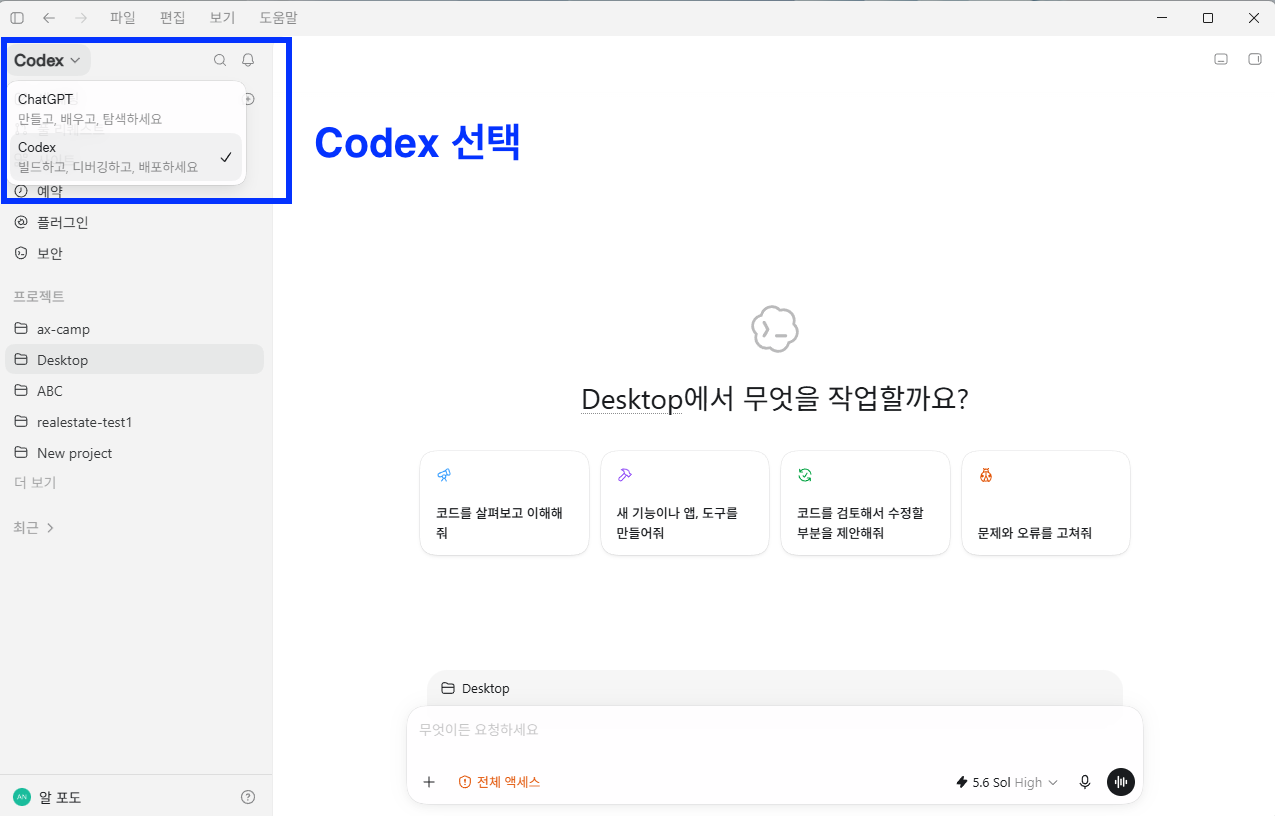Open the 5.6 Sol High model dropdown

click(x=1007, y=782)
